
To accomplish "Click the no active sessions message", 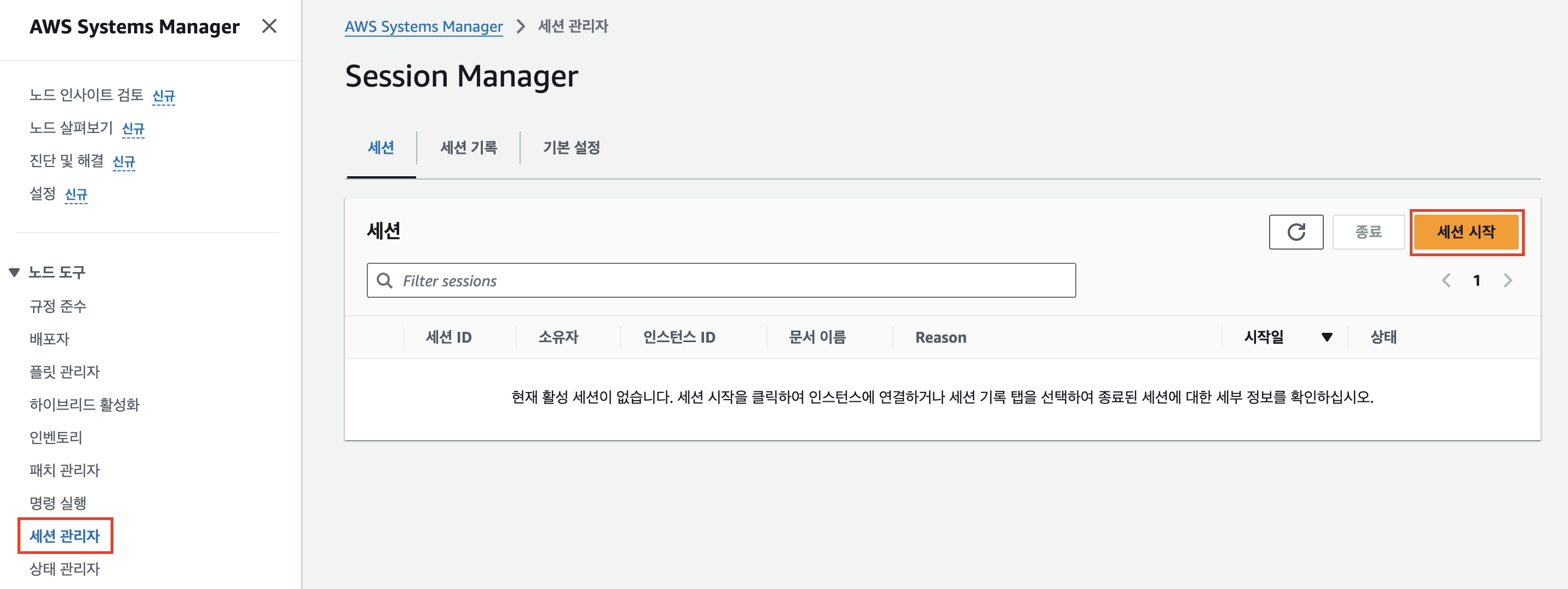I will coord(942,397).
